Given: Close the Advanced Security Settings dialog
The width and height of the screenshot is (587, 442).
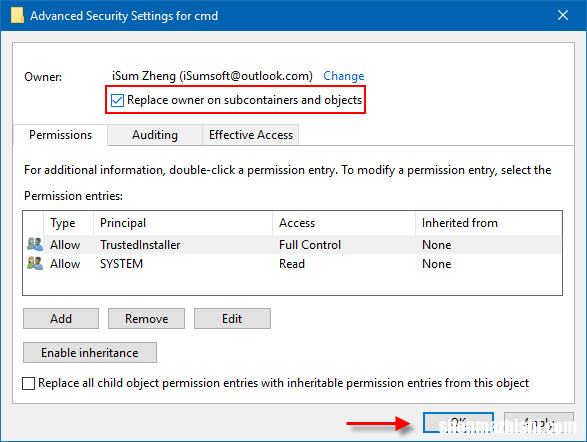Looking at the screenshot, I should [x=563, y=15].
